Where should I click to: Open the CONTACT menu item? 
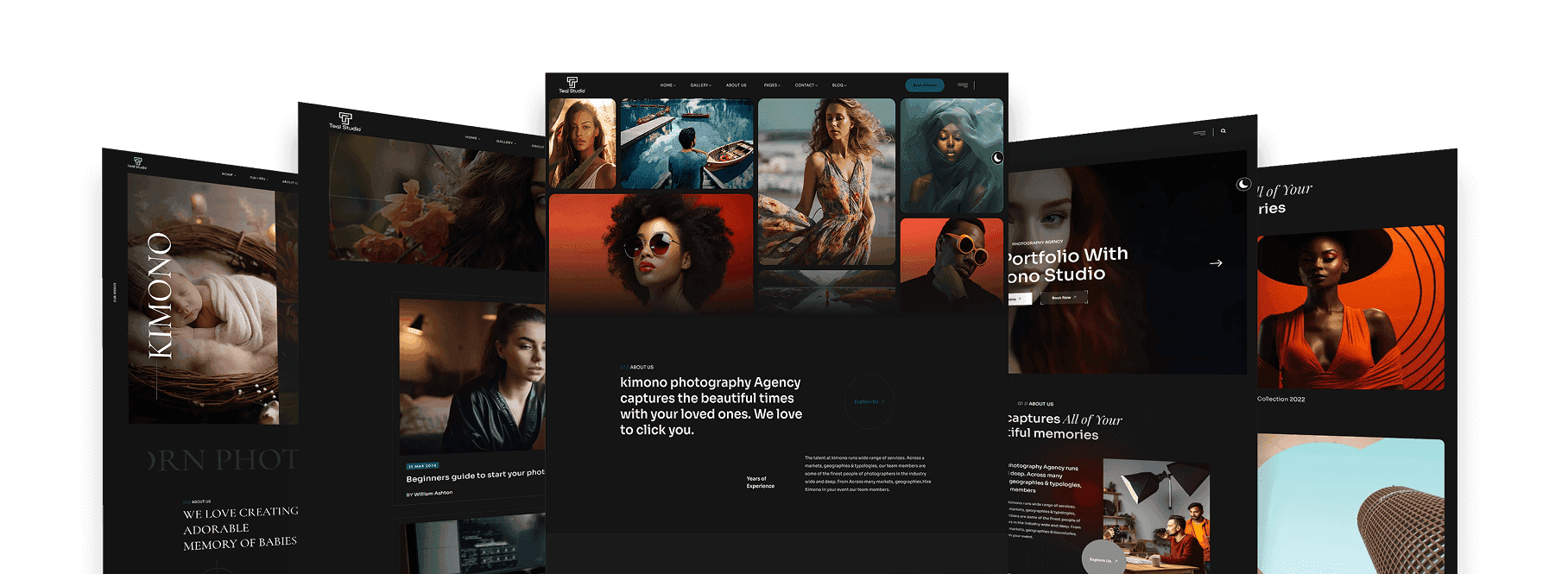pyautogui.click(x=806, y=85)
